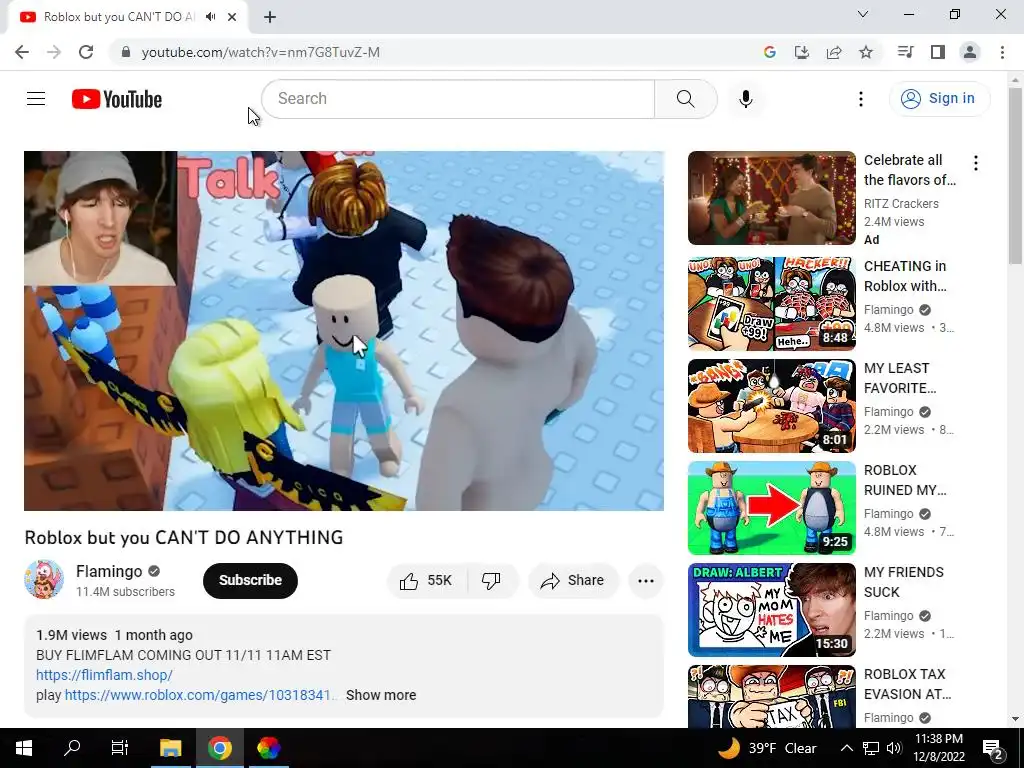Mute the tab using speaker icon
1024x768 pixels.
(x=210, y=17)
